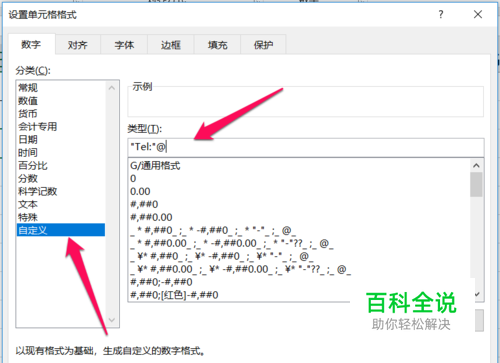This screenshot has width=500, height=363.
Task: Open the help question mark button
Action: [441, 14]
